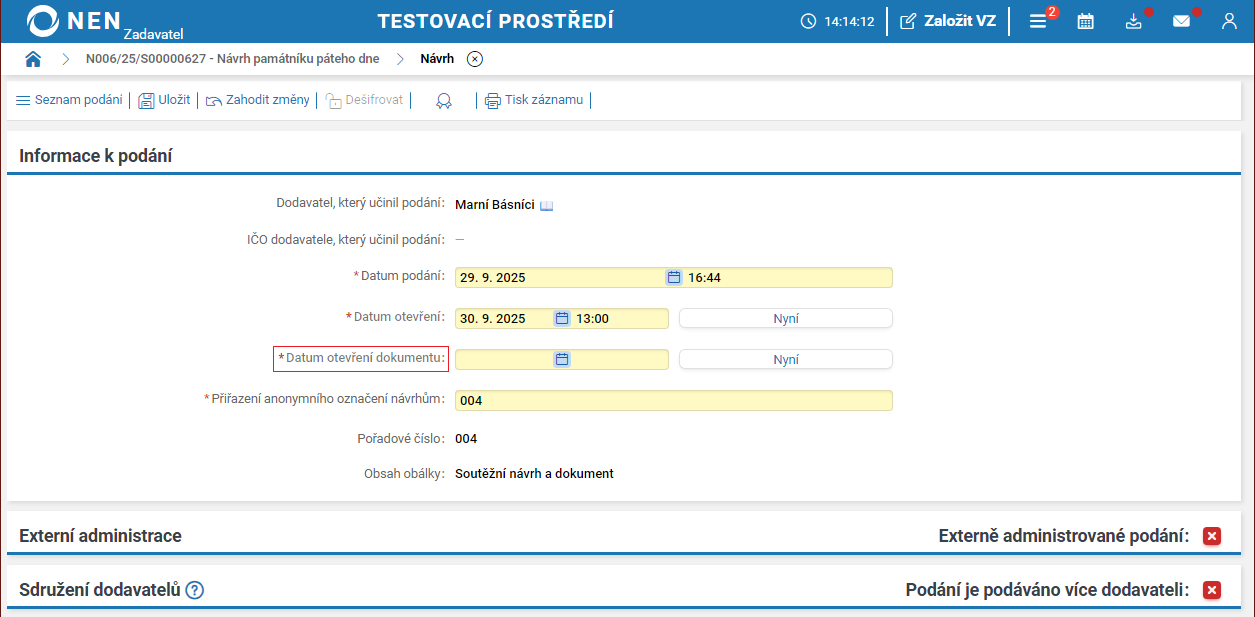1255x617 pixels.
Task: Open the task list with badge 2
Action: click(x=1038, y=21)
